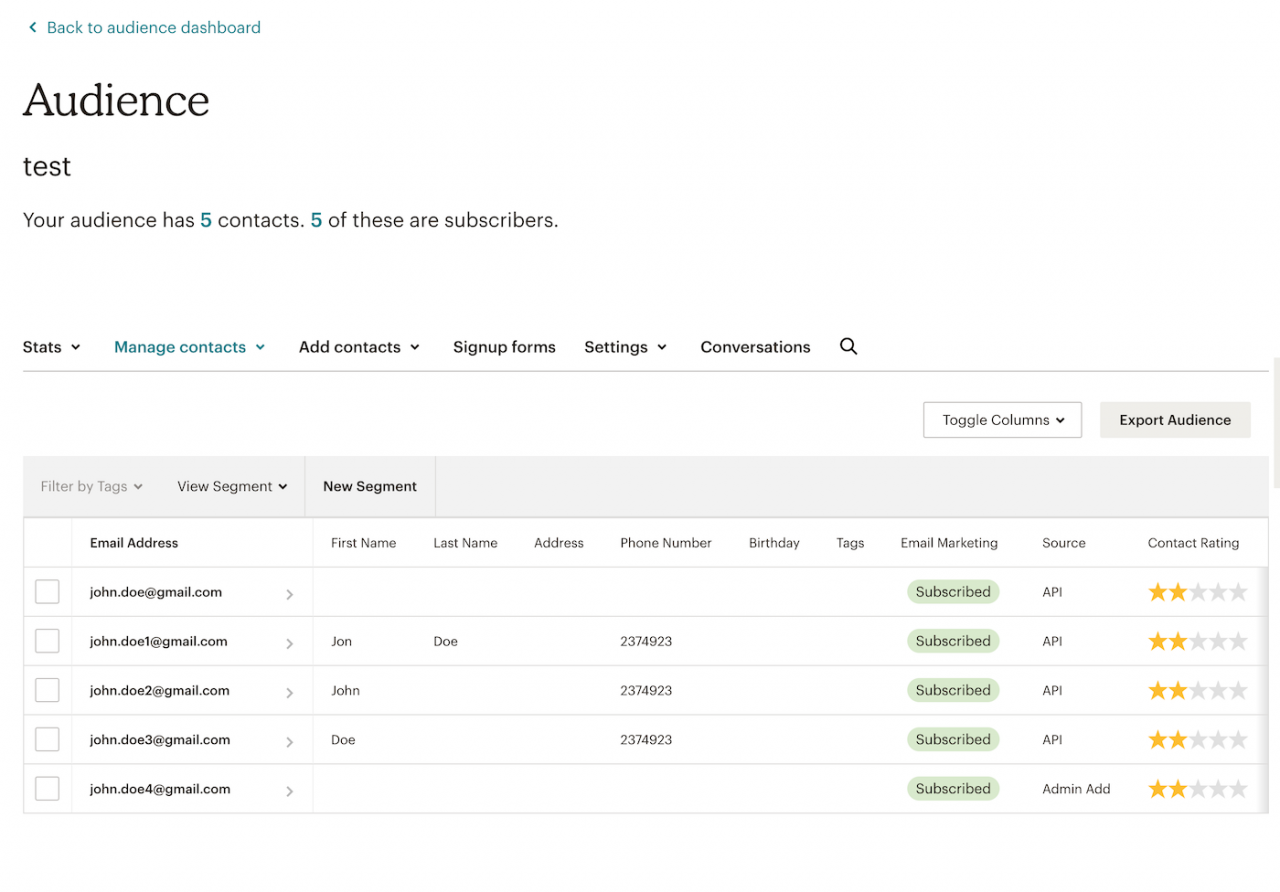This screenshot has width=1280, height=892.
Task: Open the contacts search magnifier icon
Action: point(848,346)
